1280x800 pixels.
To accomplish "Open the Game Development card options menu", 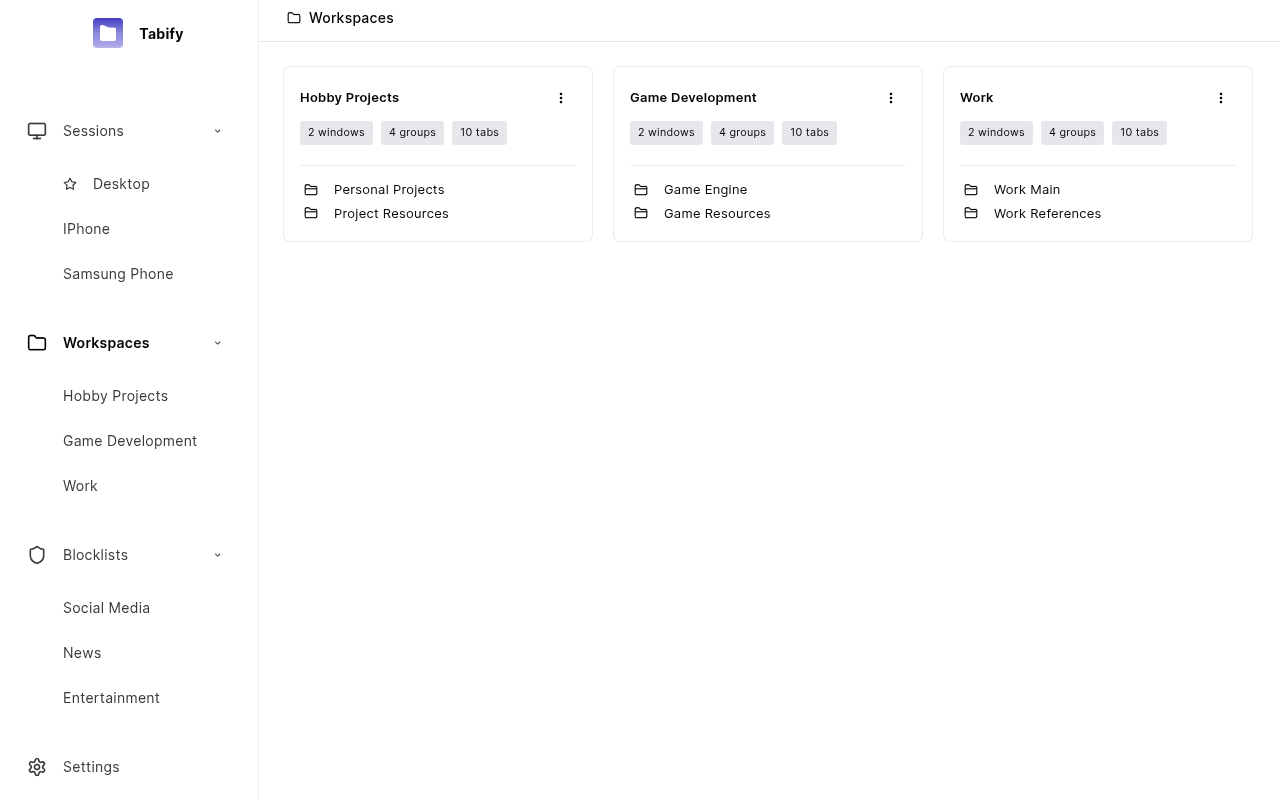I will tap(891, 98).
